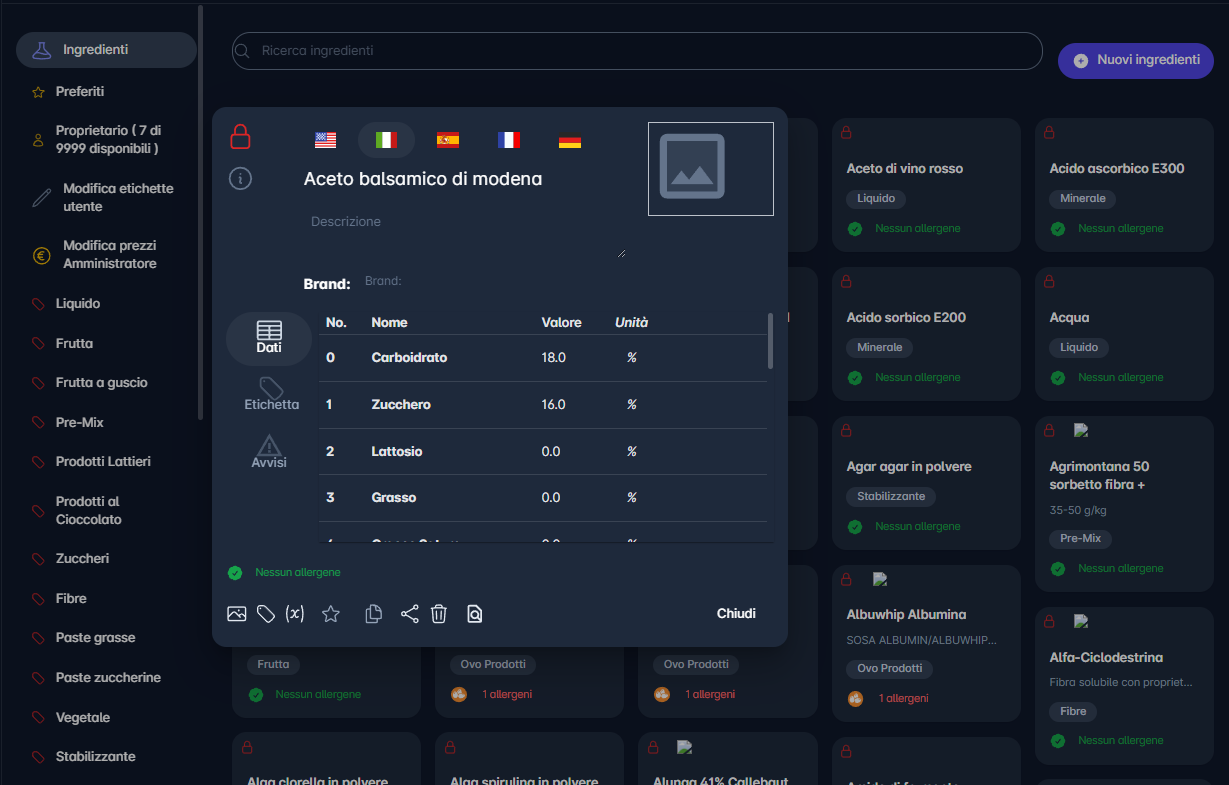Delete the ingredient with the trash icon

438,614
